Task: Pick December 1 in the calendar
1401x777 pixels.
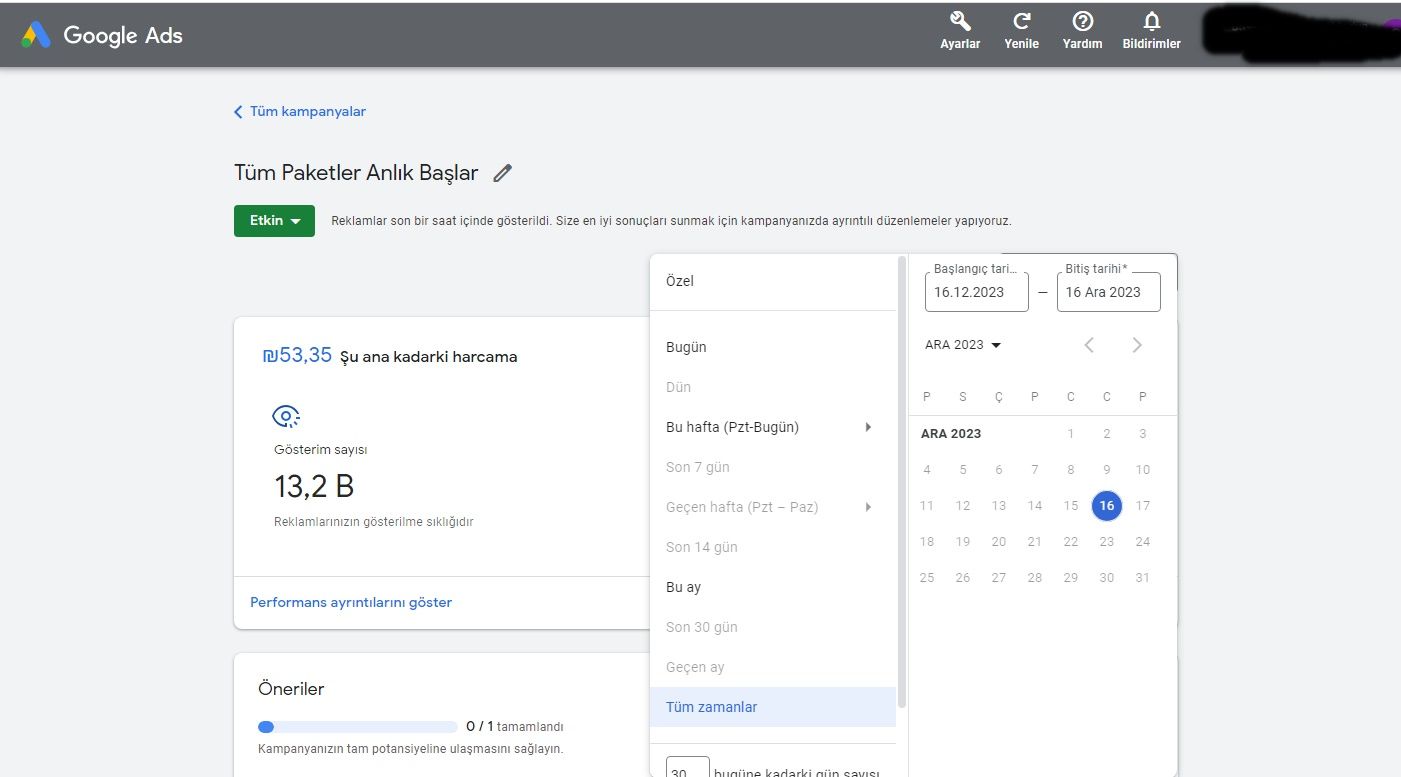Action: [1071, 434]
